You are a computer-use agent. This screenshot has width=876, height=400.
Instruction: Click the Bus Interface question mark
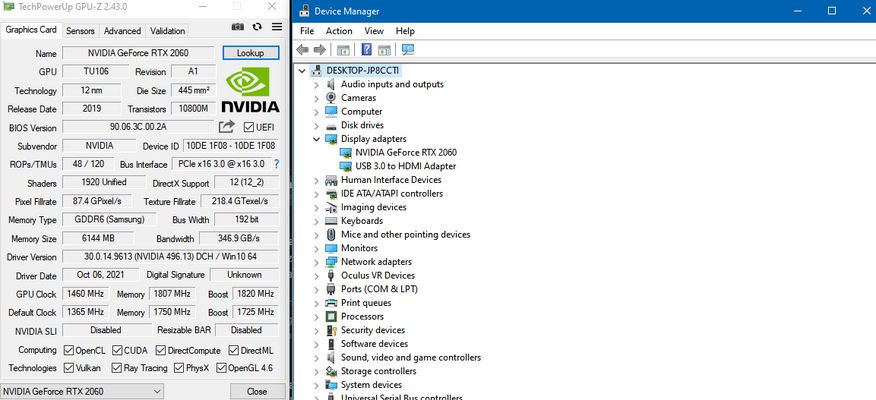276,164
